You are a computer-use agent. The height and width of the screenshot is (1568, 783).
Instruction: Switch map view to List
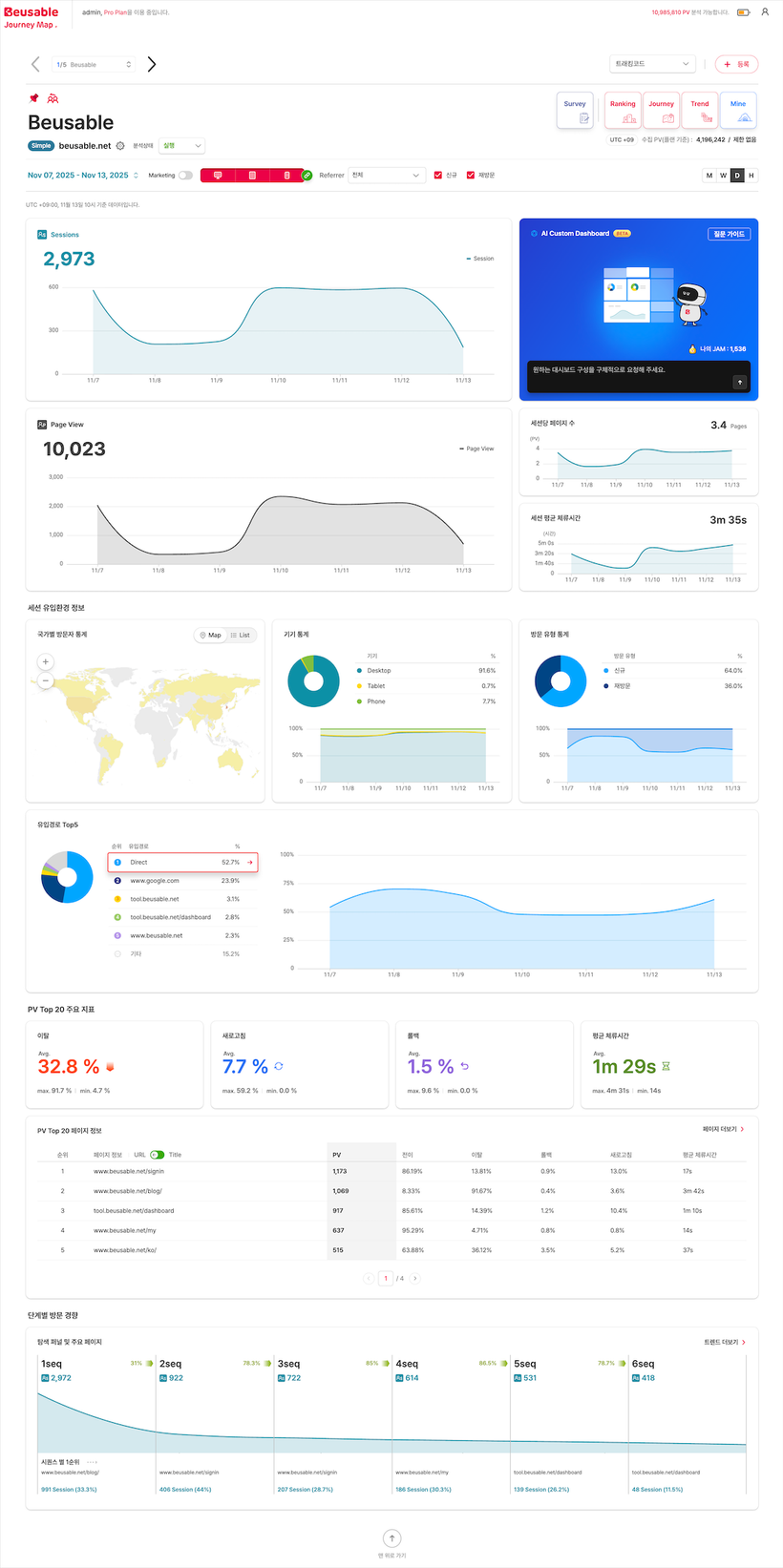pyautogui.click(x=241, y=636)
